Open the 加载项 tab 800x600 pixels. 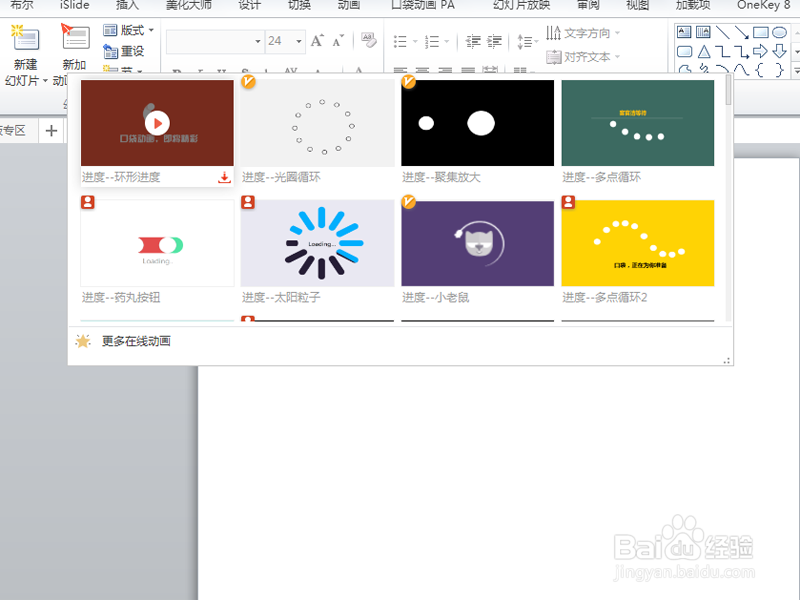point(693,5)
